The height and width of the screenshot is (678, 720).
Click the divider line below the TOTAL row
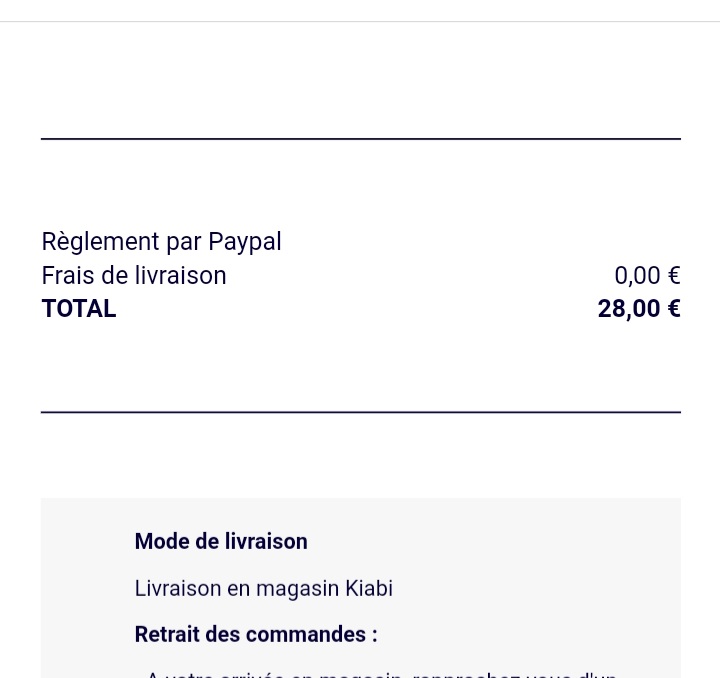coord(360,412)
